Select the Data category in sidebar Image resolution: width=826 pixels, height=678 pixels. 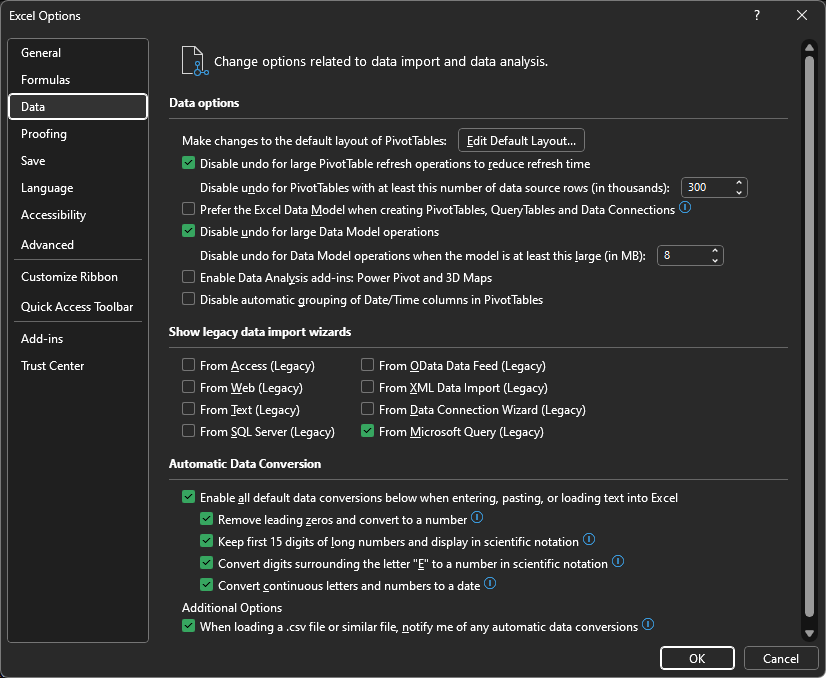click(x=78, y=106)
